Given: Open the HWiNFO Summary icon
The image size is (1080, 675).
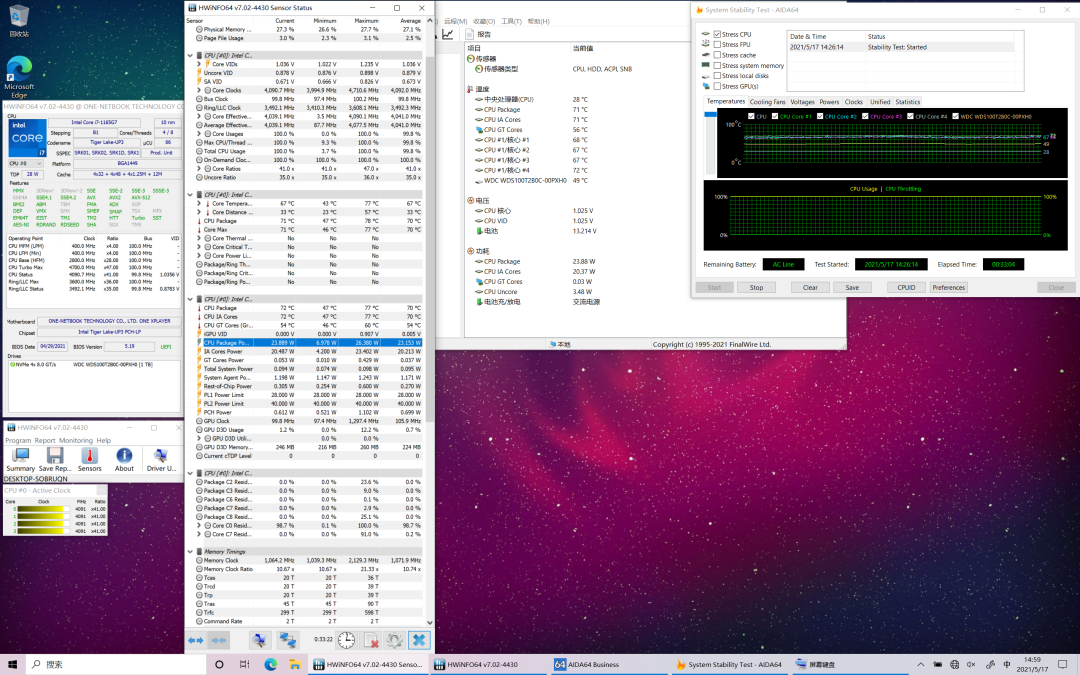Looking at the screenshot, I should (20, 457).
